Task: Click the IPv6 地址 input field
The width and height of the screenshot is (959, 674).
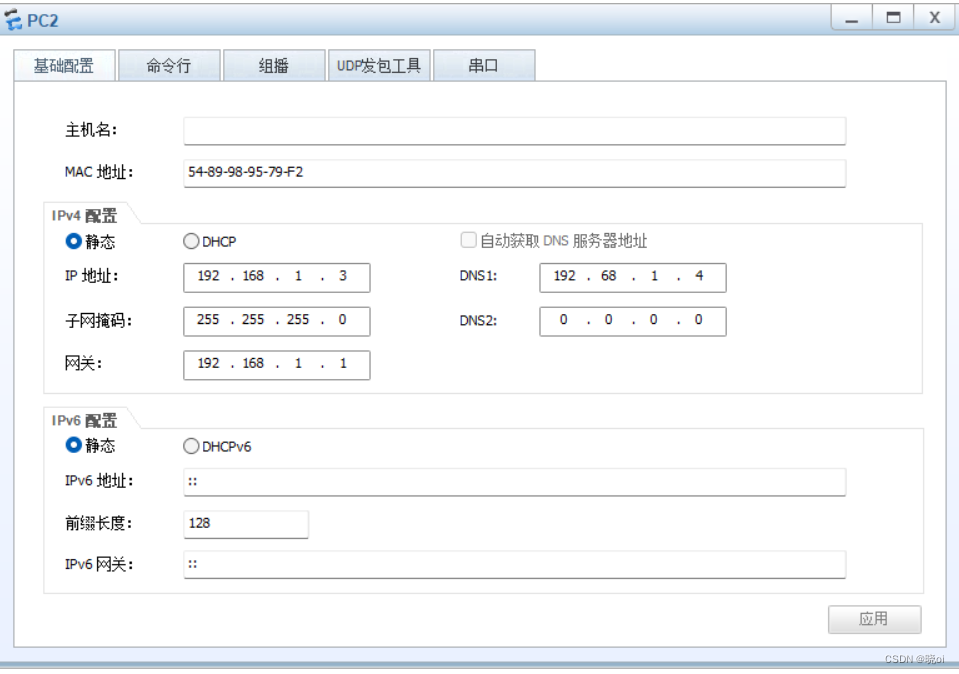Action: coord(514,482)
